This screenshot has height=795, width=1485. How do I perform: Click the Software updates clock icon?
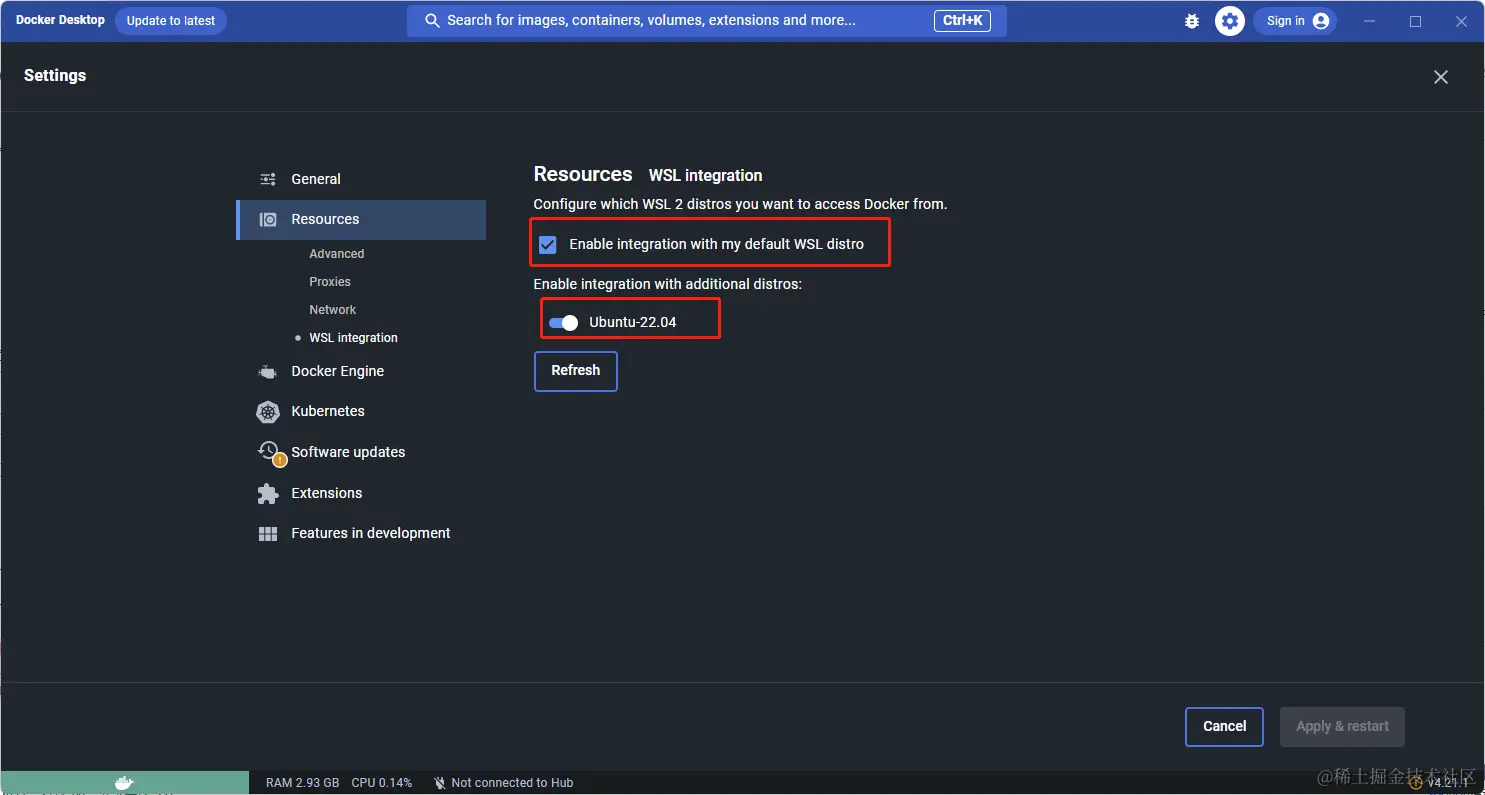270,452
